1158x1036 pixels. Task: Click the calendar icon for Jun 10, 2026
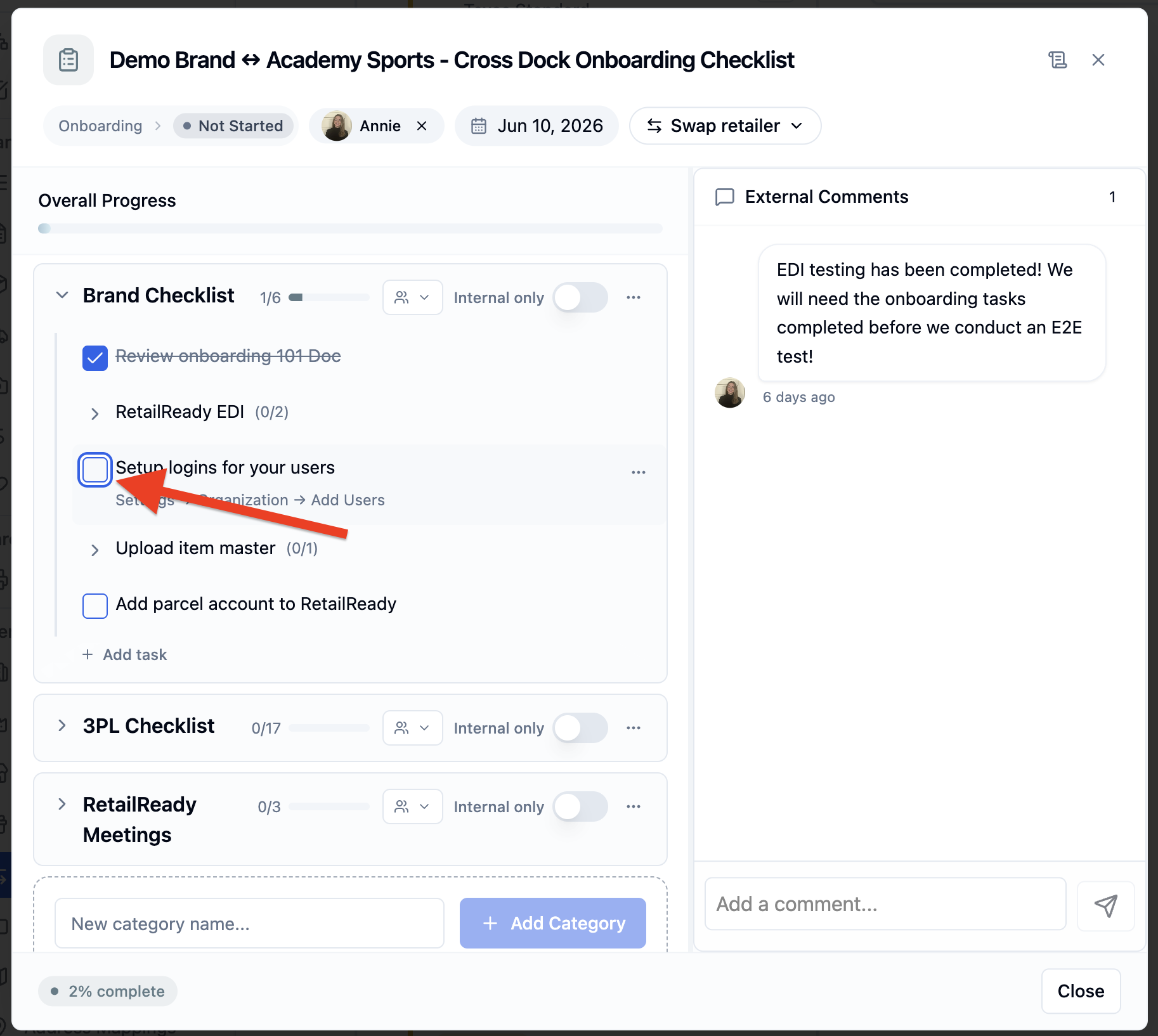[479, 126]
